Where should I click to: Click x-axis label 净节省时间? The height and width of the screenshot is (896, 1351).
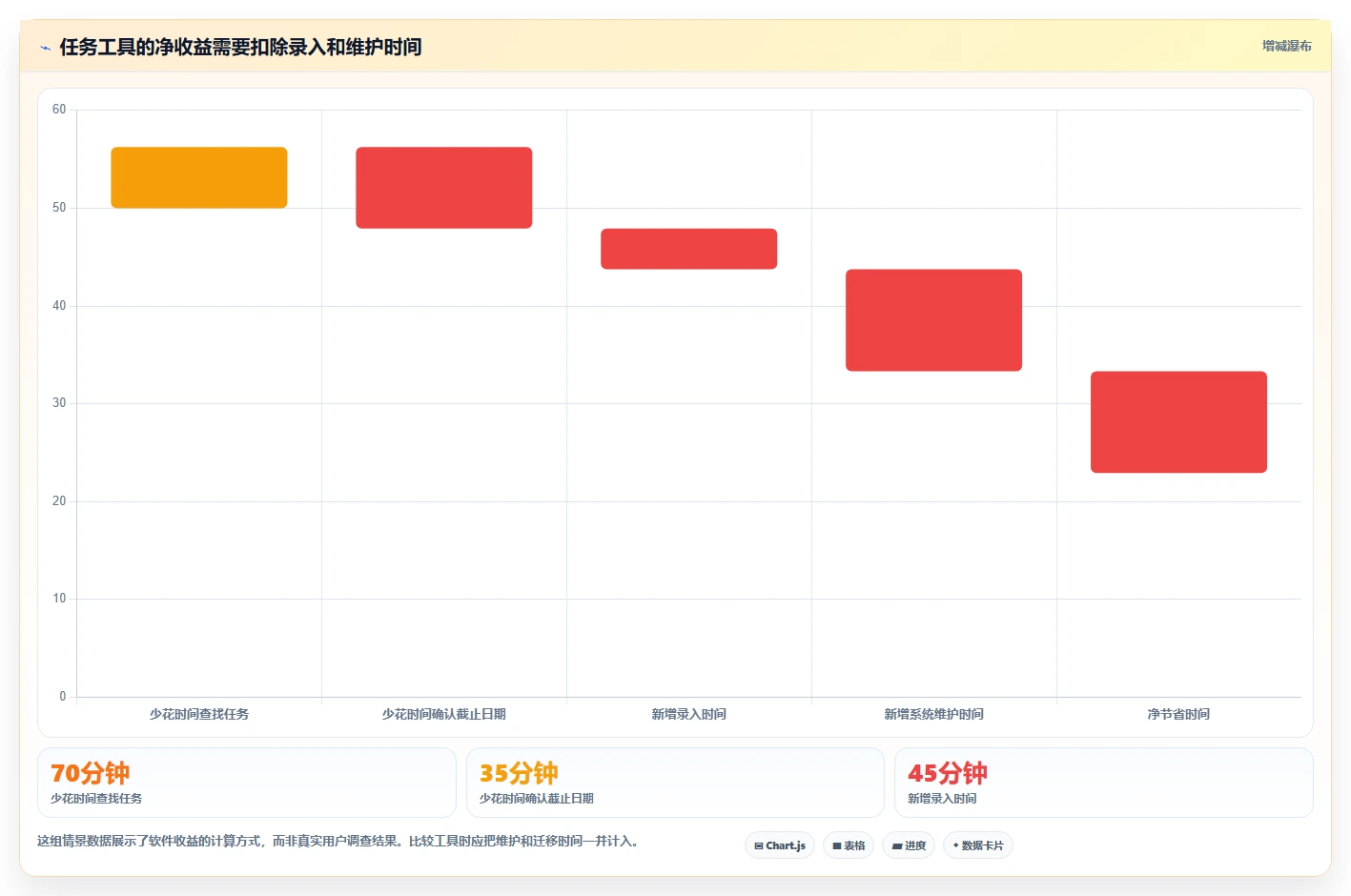click(1179, 714)
